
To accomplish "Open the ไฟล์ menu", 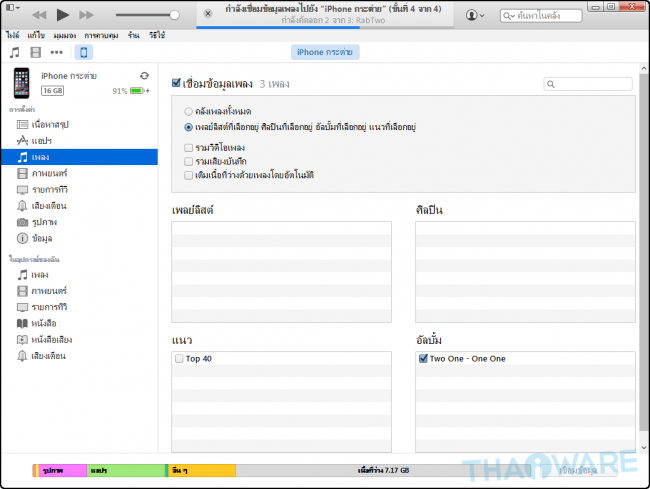I will point(12,35).
